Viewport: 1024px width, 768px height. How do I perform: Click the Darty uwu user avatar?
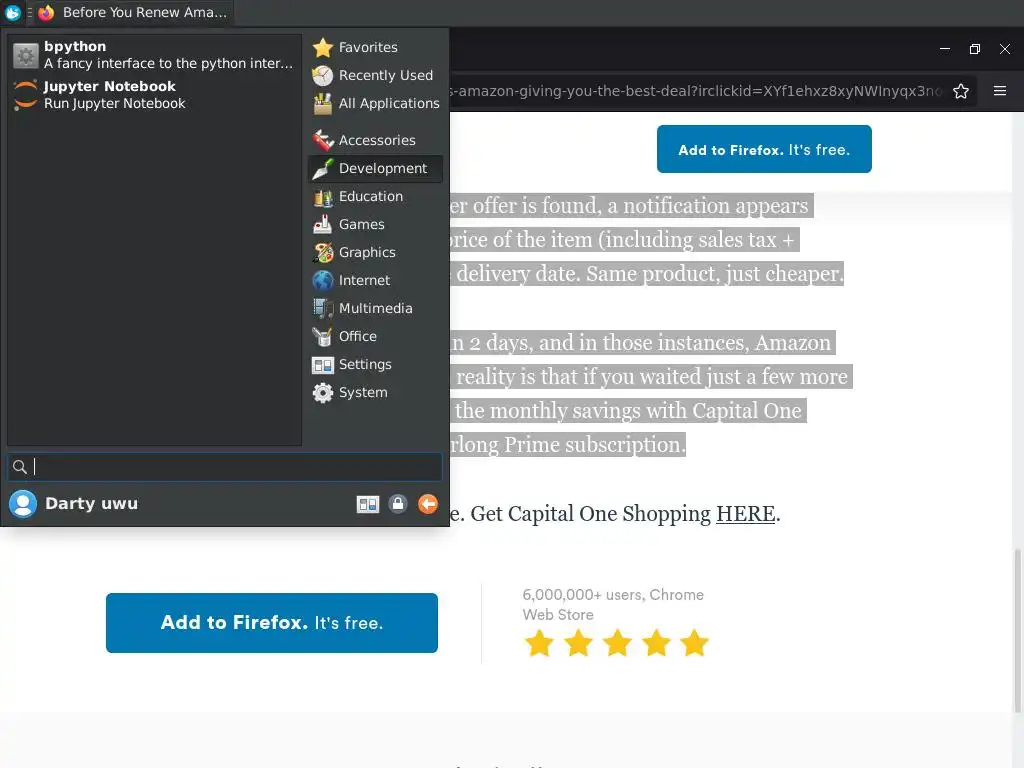point(23,504)
